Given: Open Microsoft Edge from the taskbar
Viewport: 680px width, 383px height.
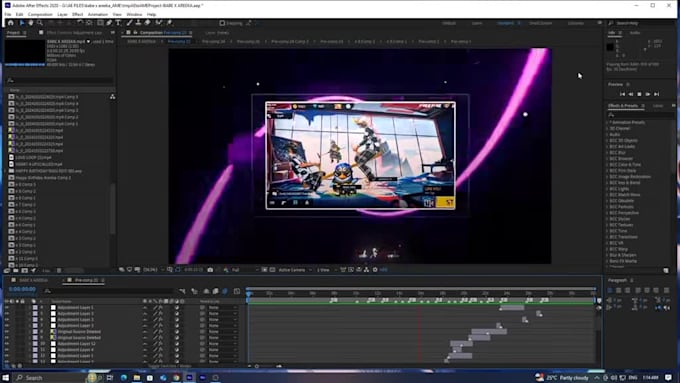Looking at the screenshot, I should pos(124,378).
